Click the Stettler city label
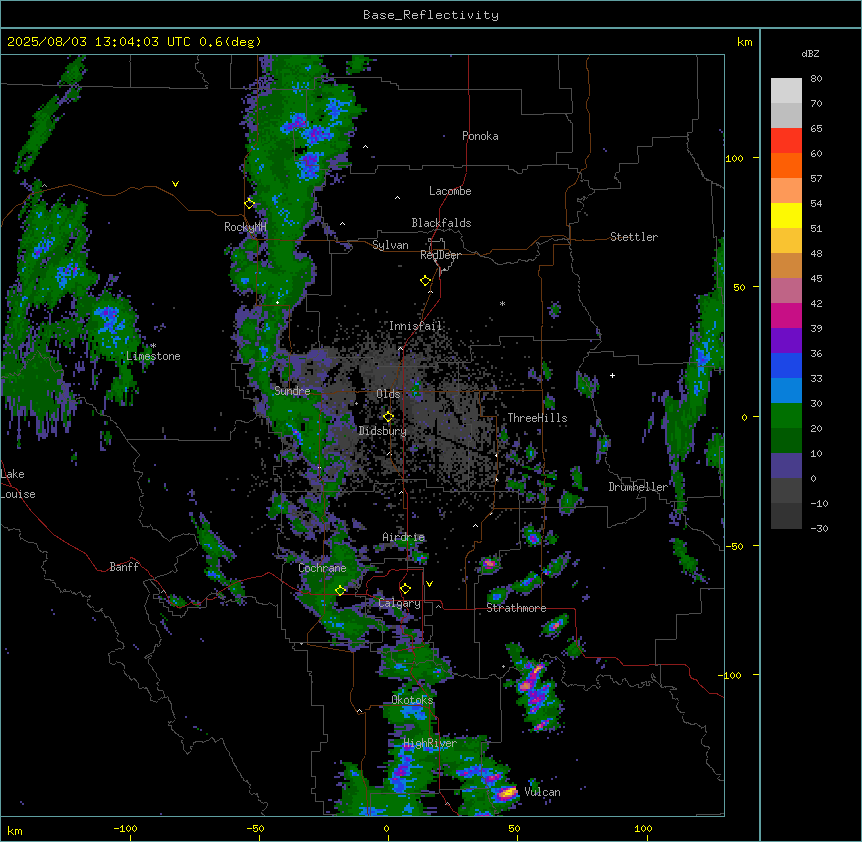862x842 pixels. pyautogui.click(x=634, y=237)
